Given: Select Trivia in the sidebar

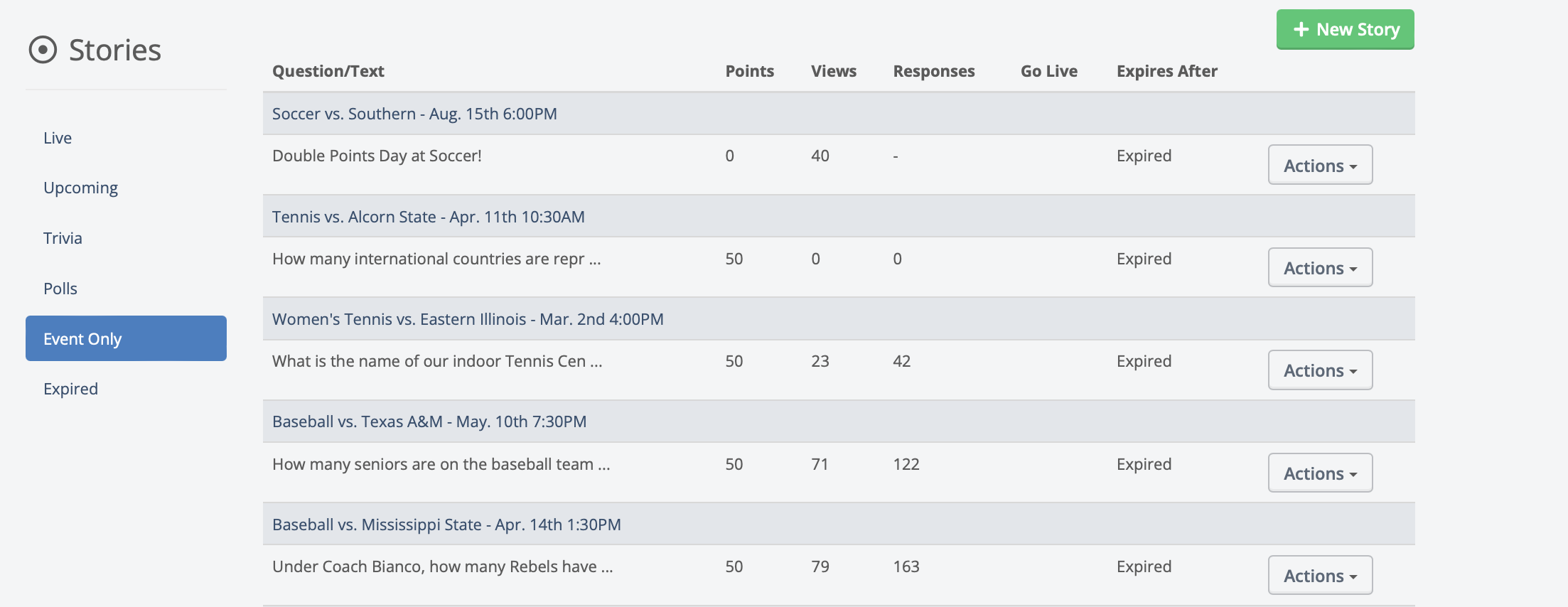Looking at the screenshot, I should click(x=63, y=238).
